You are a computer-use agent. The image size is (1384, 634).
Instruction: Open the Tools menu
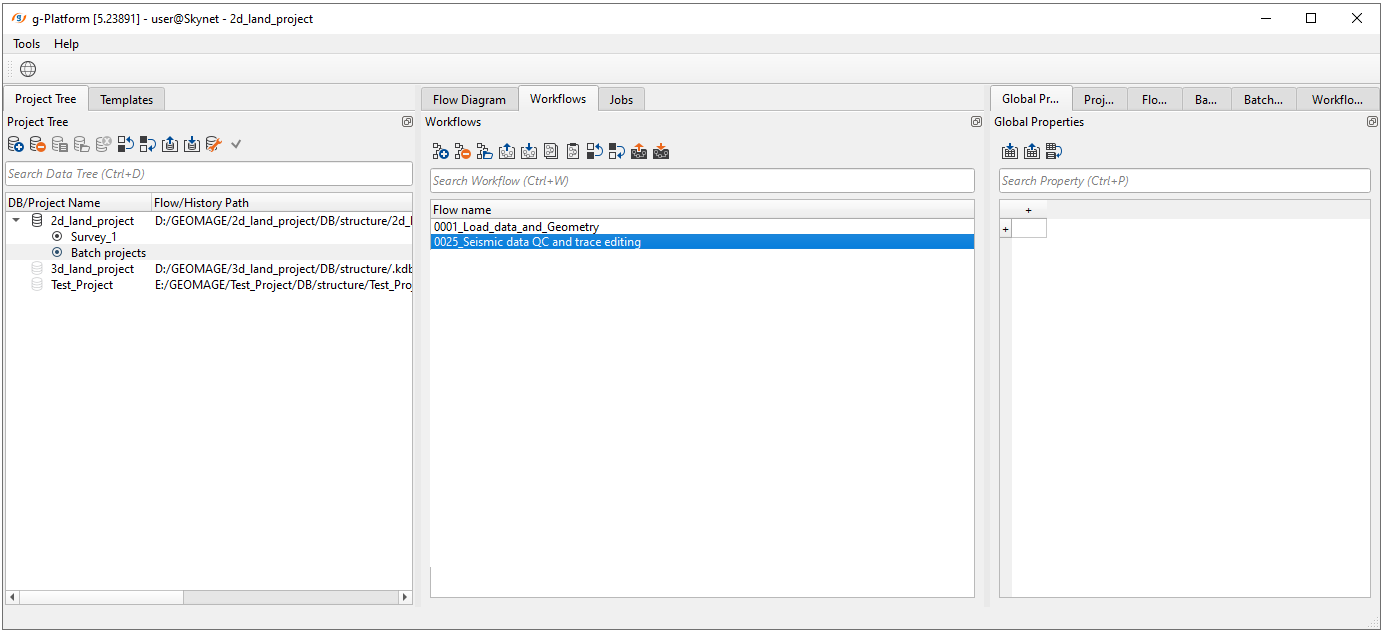[27, 44]
